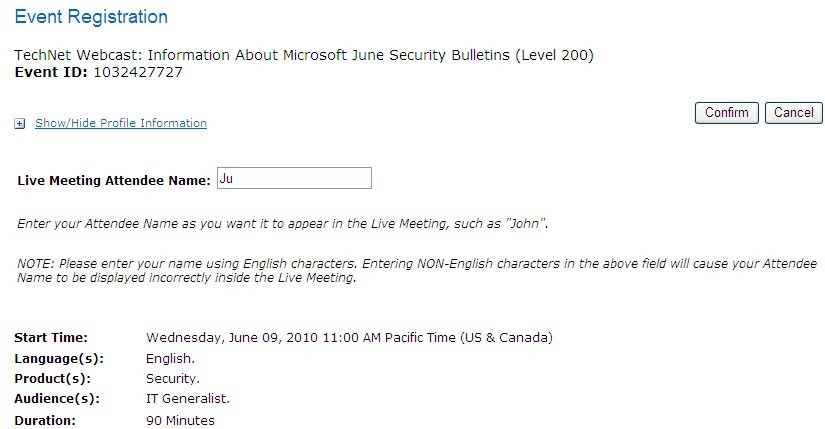Click the Product(s) value Security

[173, 378]
